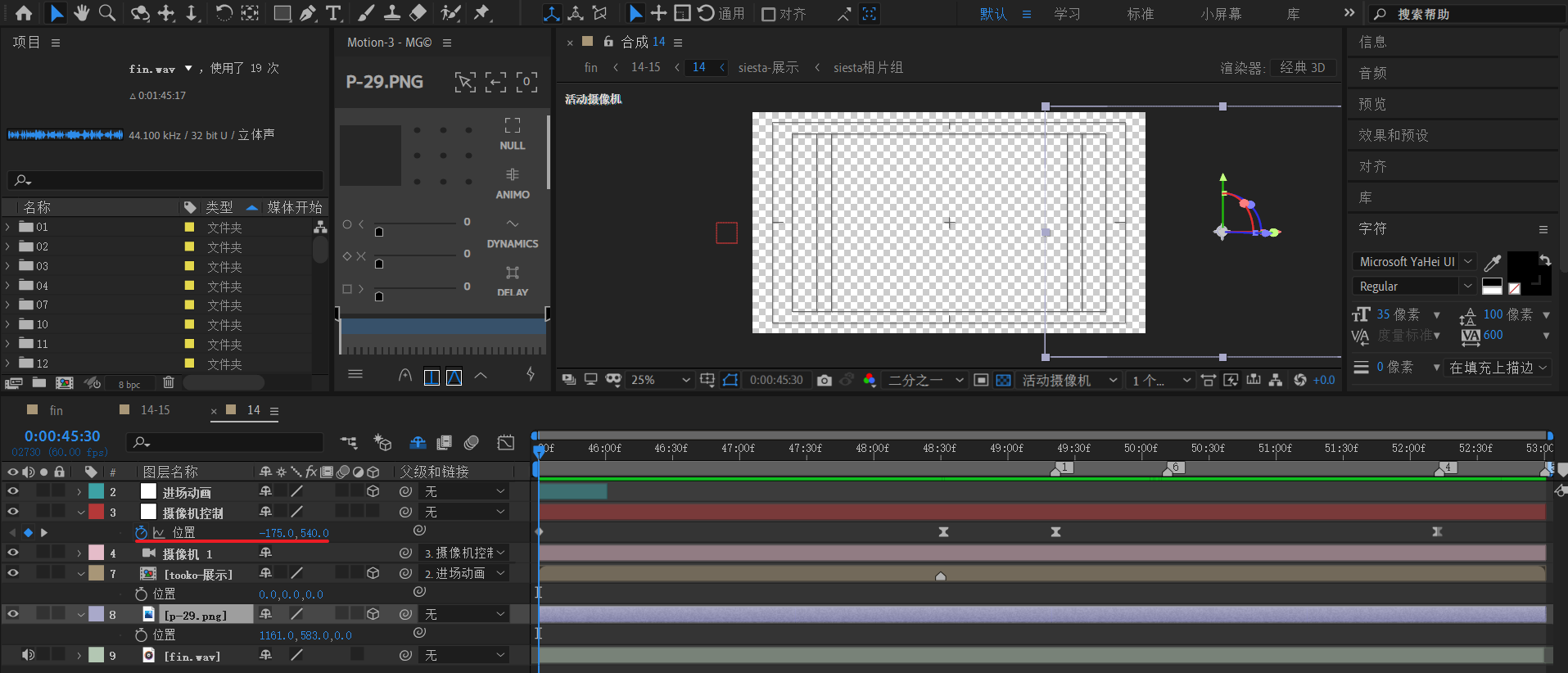The width and height of the screenshot is (1568, 673).
Task: Adjust the first Motion-3 easing slider
Action: click(x=379, y=233)
